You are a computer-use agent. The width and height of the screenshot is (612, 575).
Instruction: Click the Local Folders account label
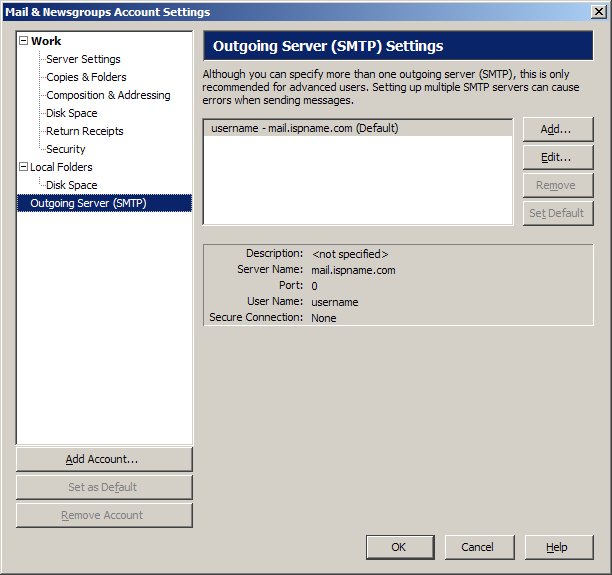tap(61, 167)
